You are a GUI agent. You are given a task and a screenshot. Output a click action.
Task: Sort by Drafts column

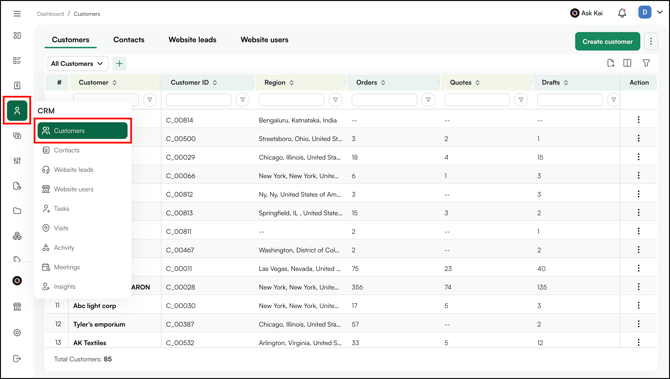pyautogui.click(x=566, y=82)
